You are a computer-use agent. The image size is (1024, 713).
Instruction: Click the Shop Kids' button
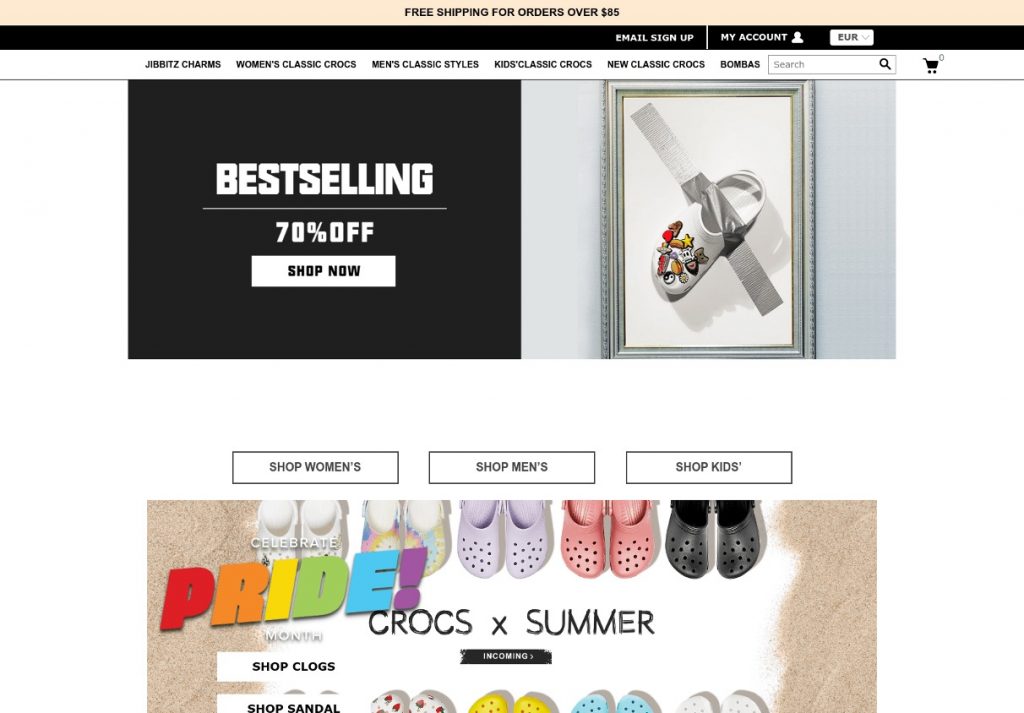click(x=709, y=467)
